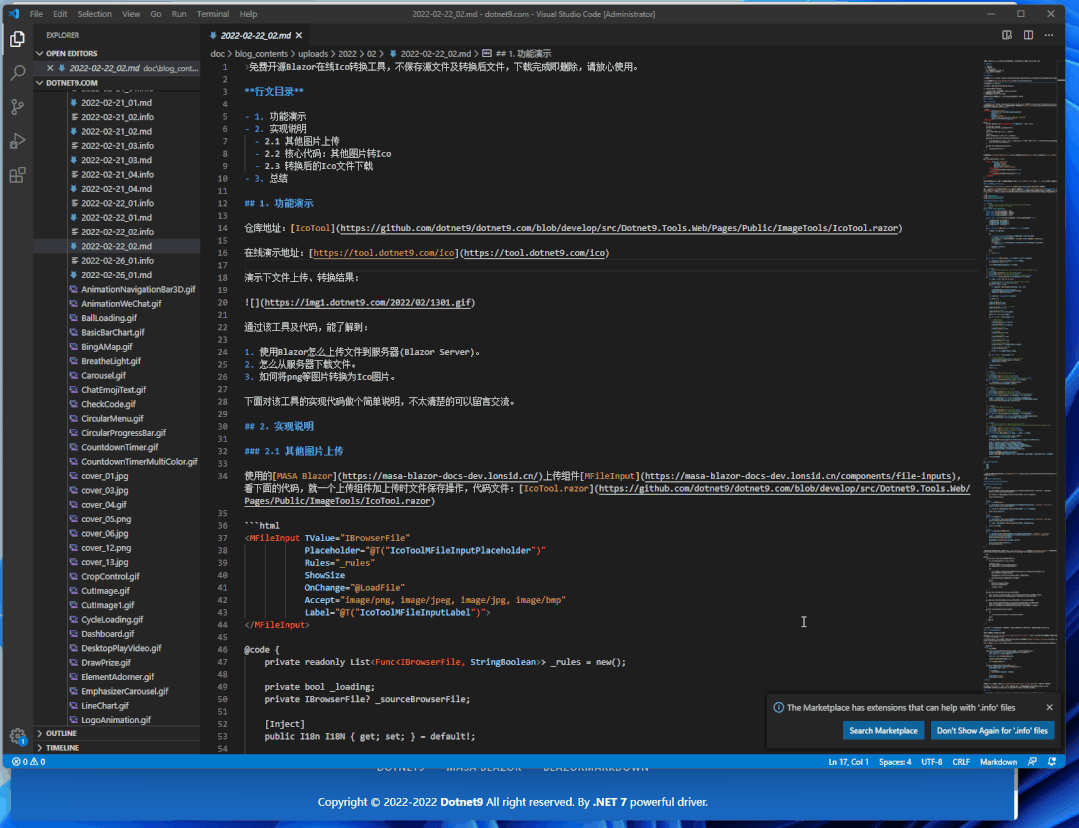1079x828 pixels.
Task: Open the Source Control view
Action: pyautogui.click(x=18, y=107)
